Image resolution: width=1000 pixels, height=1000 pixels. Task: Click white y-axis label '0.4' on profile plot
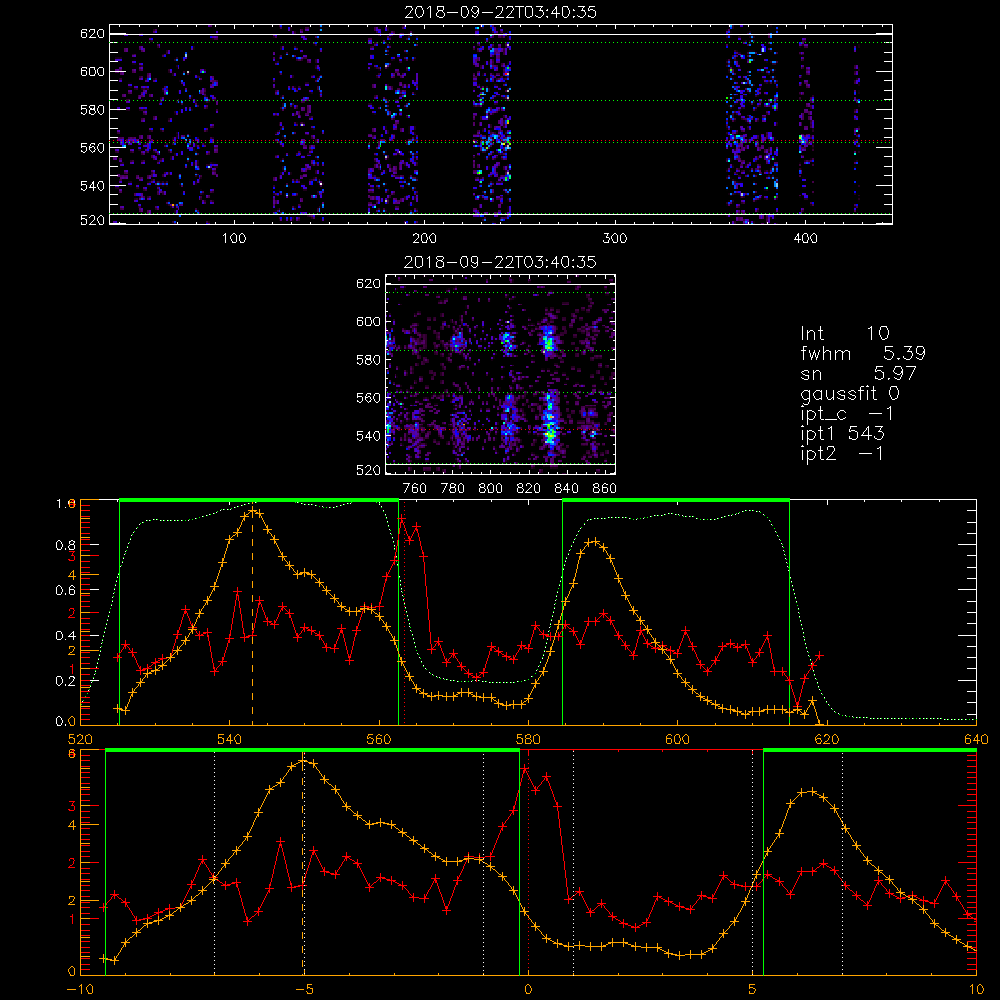point(65,636)
